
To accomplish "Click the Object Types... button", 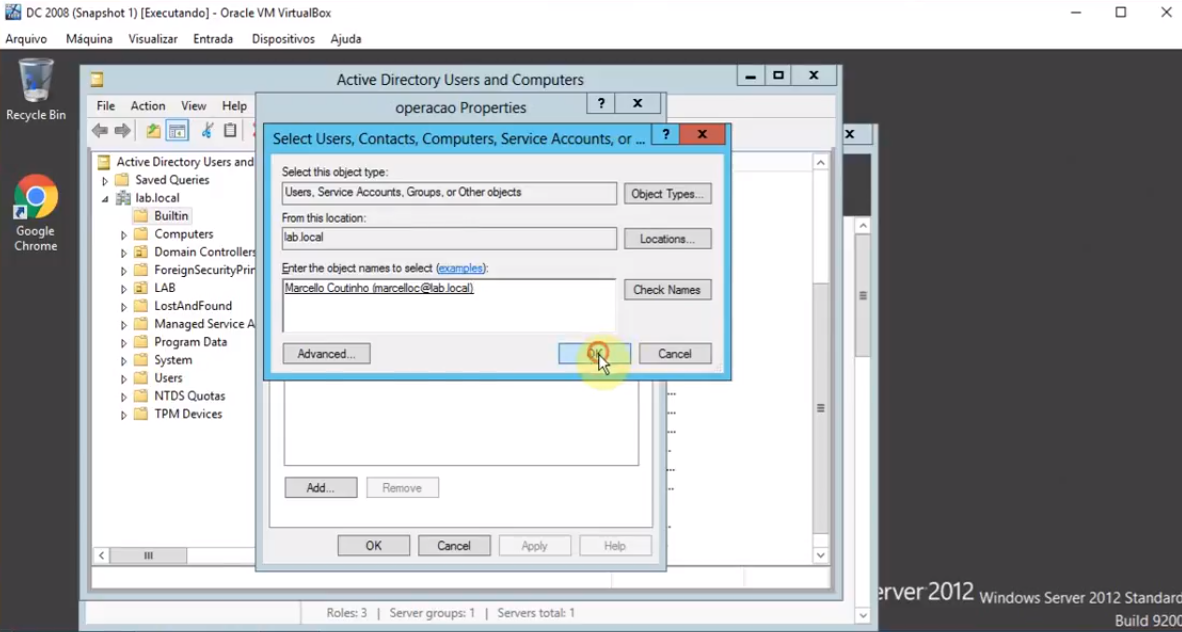I will [x=667, y=194].
